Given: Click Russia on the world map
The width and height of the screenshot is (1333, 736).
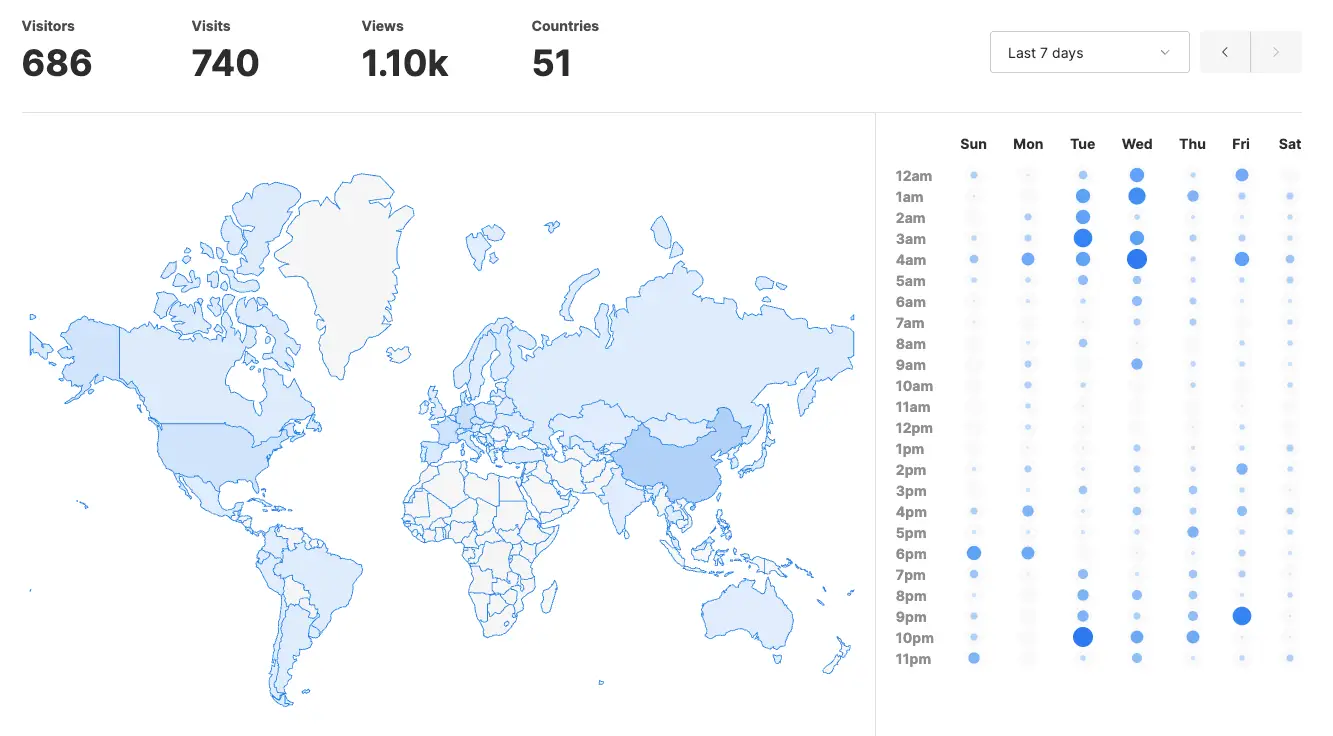Looking at the screenshot, I should 680,350.
